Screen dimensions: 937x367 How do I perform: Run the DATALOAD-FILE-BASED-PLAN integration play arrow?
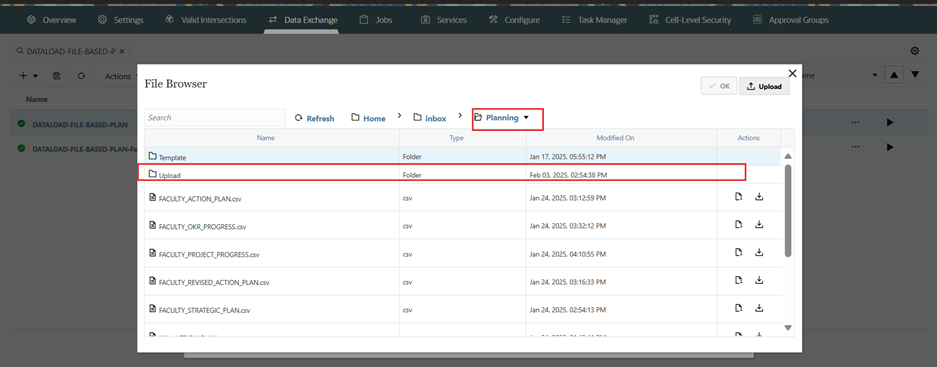point(890,123)
